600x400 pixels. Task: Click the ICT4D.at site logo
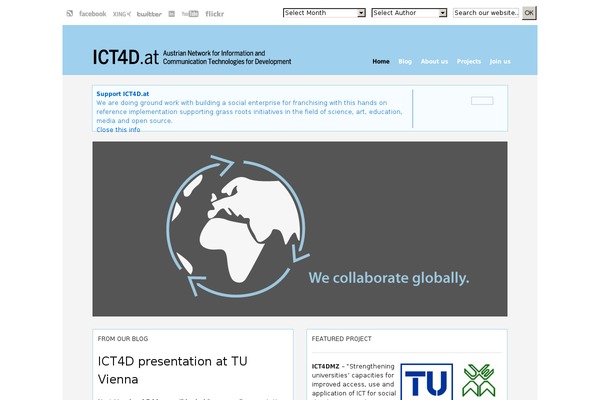pos(192,57)
